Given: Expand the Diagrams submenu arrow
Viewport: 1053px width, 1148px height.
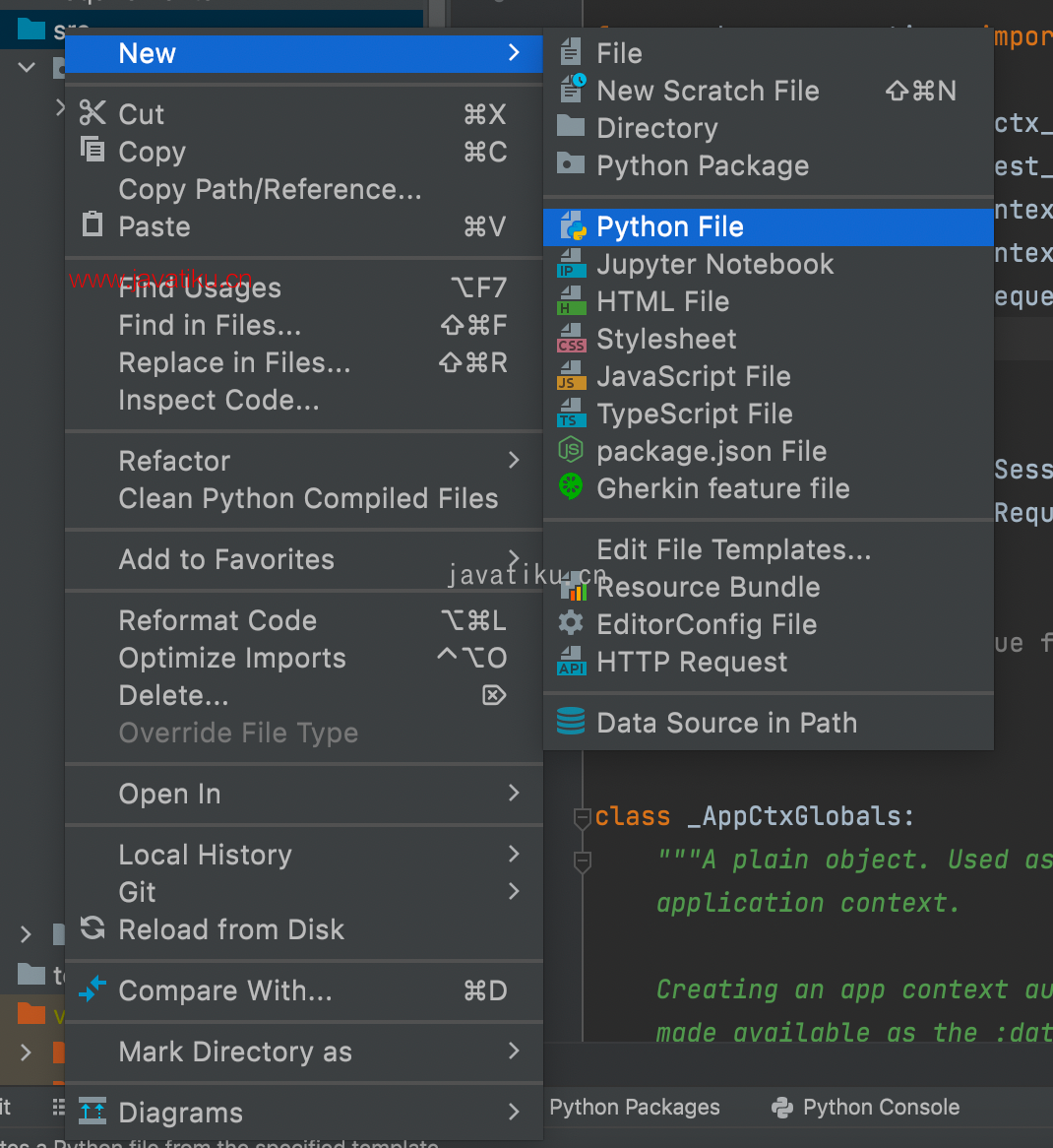Looking at the screenshot, I should [514, 1112].
